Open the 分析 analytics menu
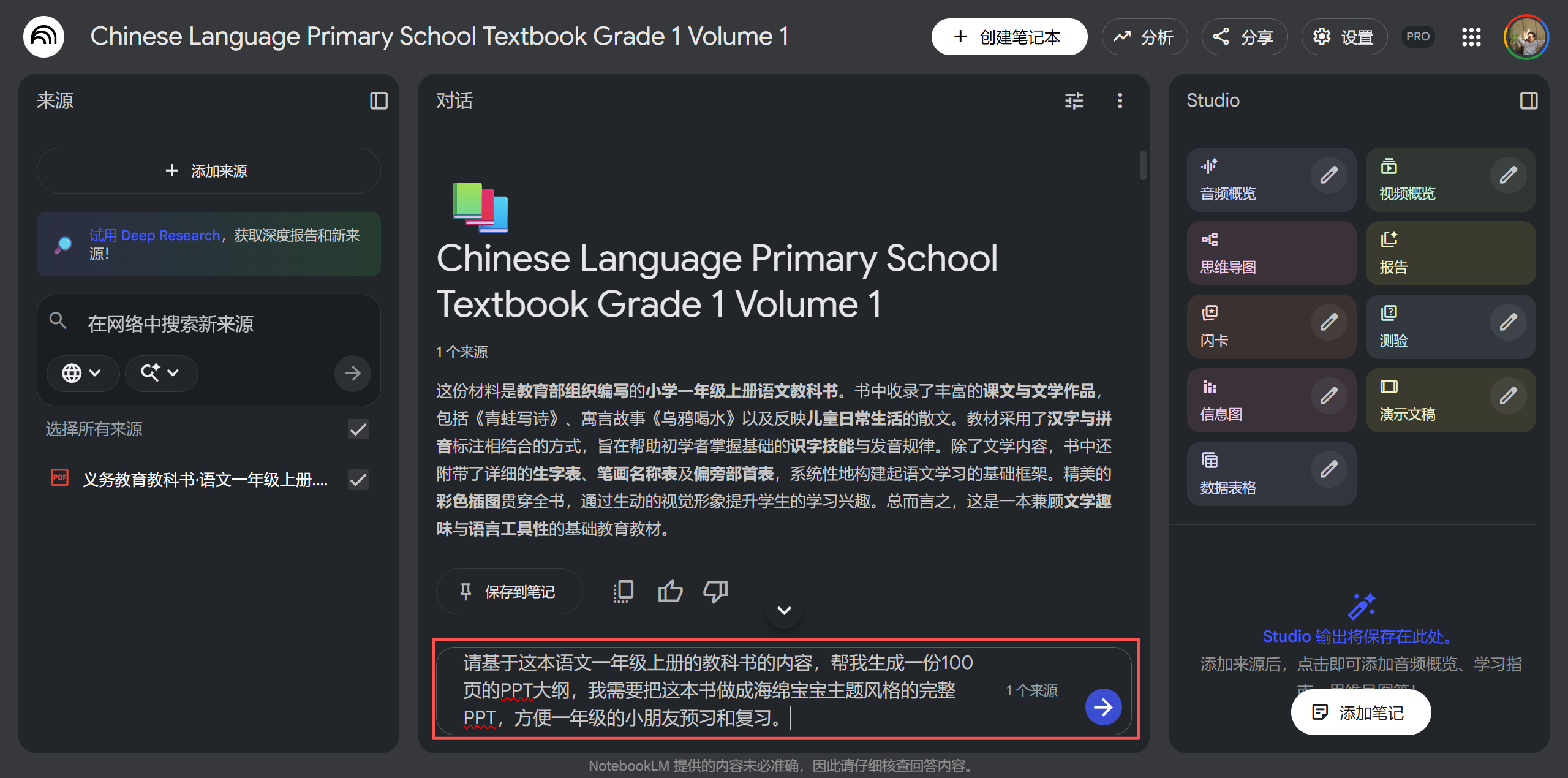Image resolution: width=1568 pixels, height=778 pixels. pyautogui.click(x=1144, y=37)
